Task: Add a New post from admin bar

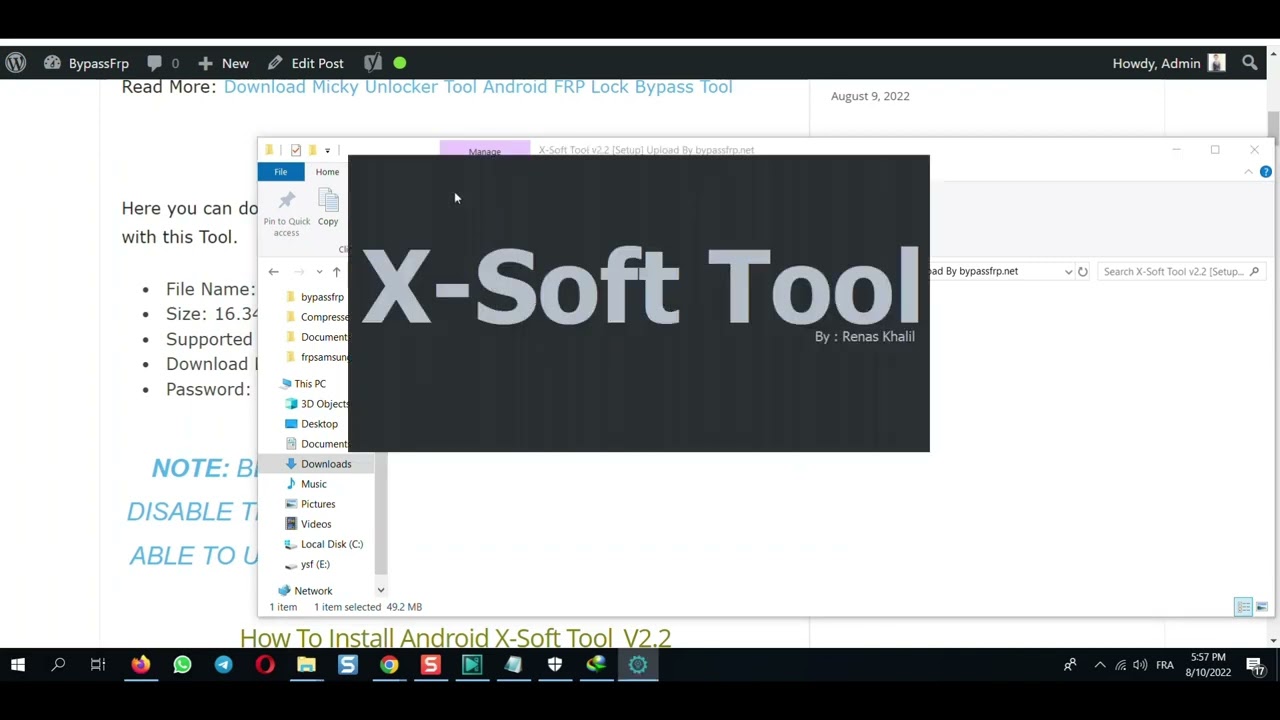Action: [x=223, y=63]
